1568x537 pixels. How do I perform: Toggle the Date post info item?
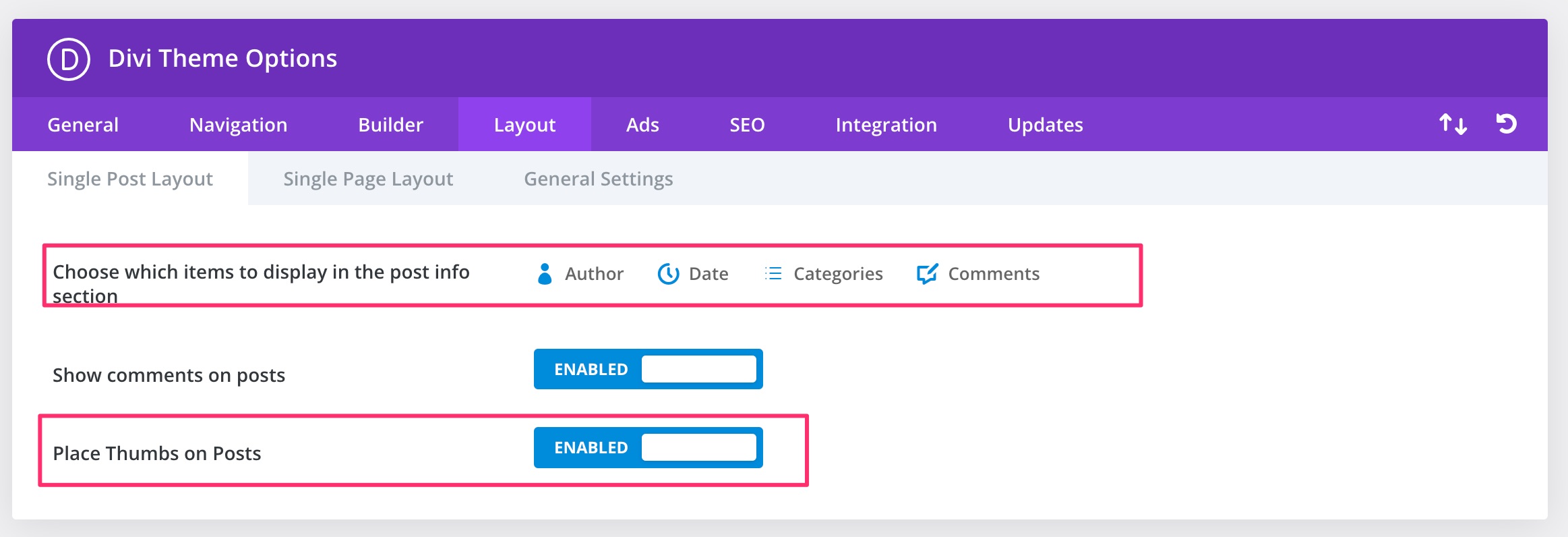coord(693,274)
